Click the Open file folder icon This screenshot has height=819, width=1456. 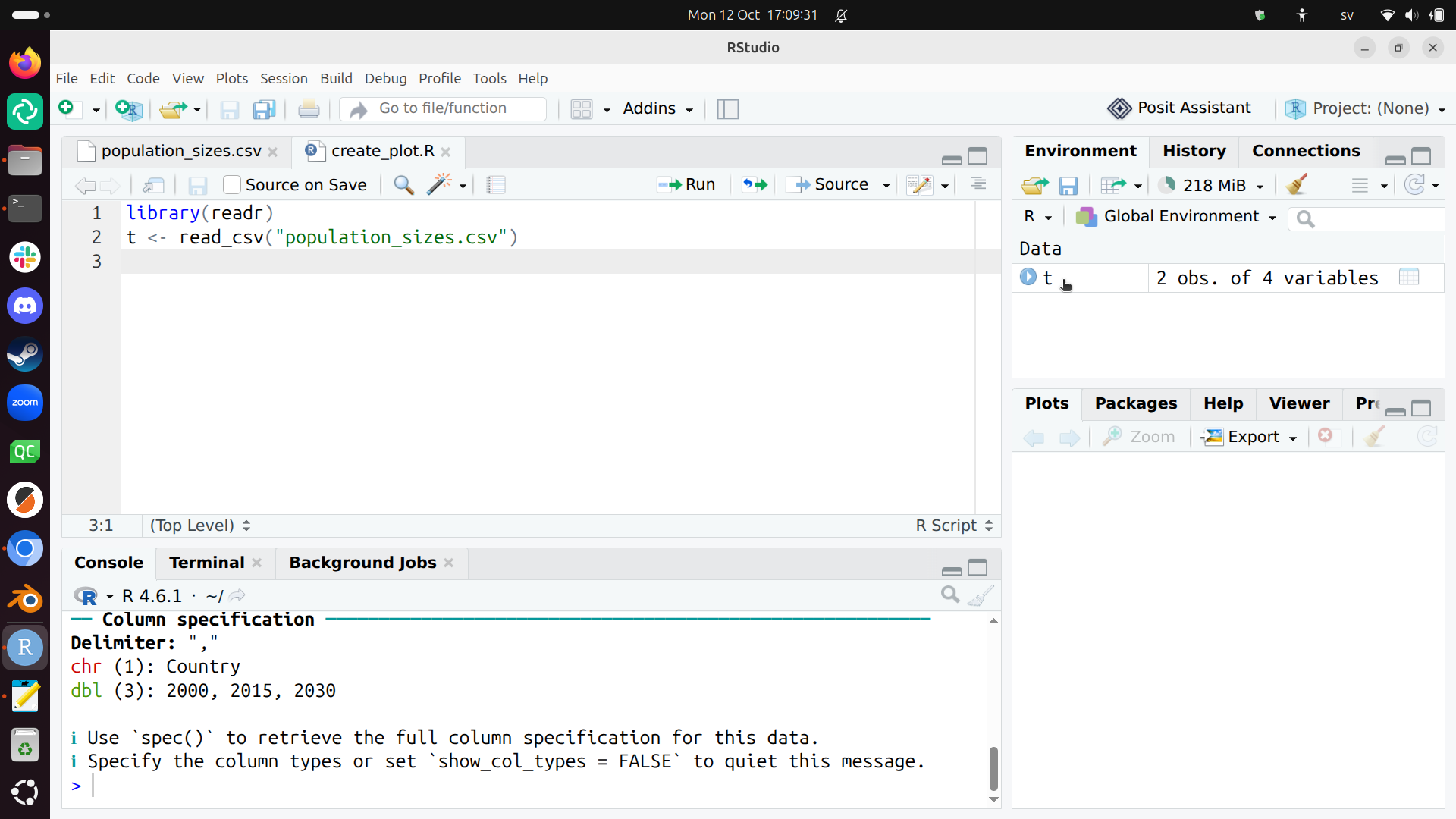(x=173, y=109)
